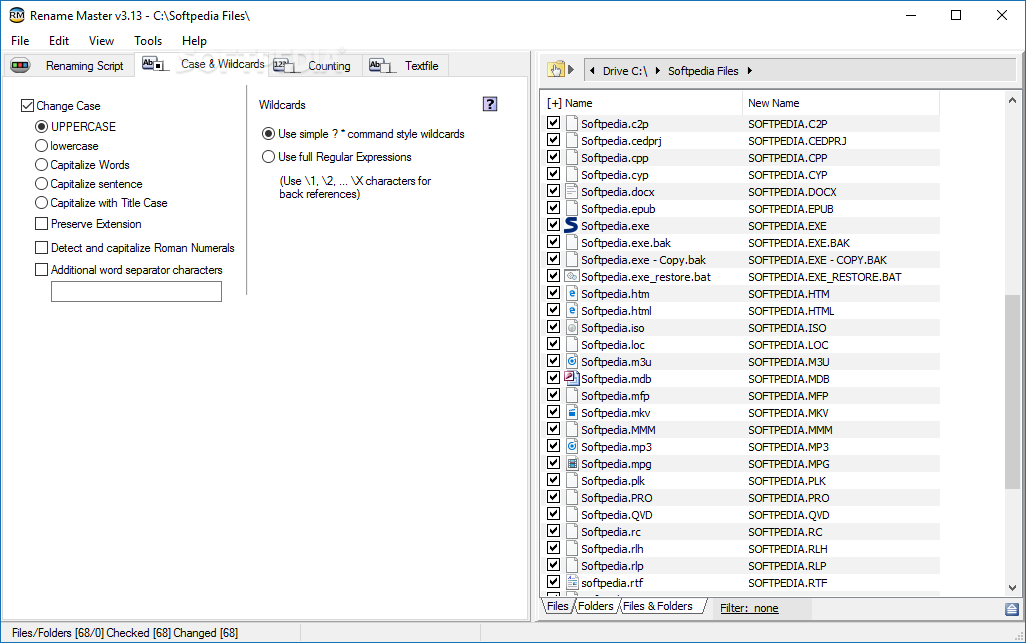
Task: Enable Additional word separator characters checkbox
Action: pyautogui.click(x=41, y=269)
